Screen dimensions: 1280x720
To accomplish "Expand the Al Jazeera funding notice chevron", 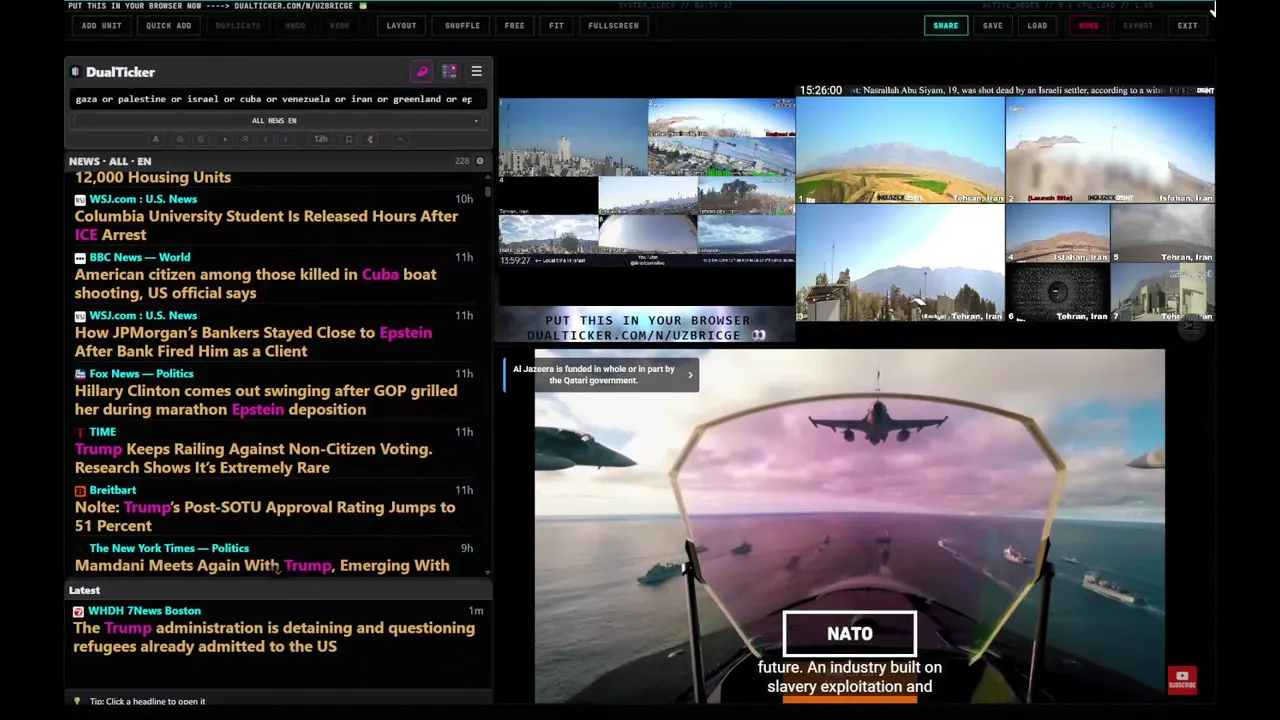I will 689,375.
